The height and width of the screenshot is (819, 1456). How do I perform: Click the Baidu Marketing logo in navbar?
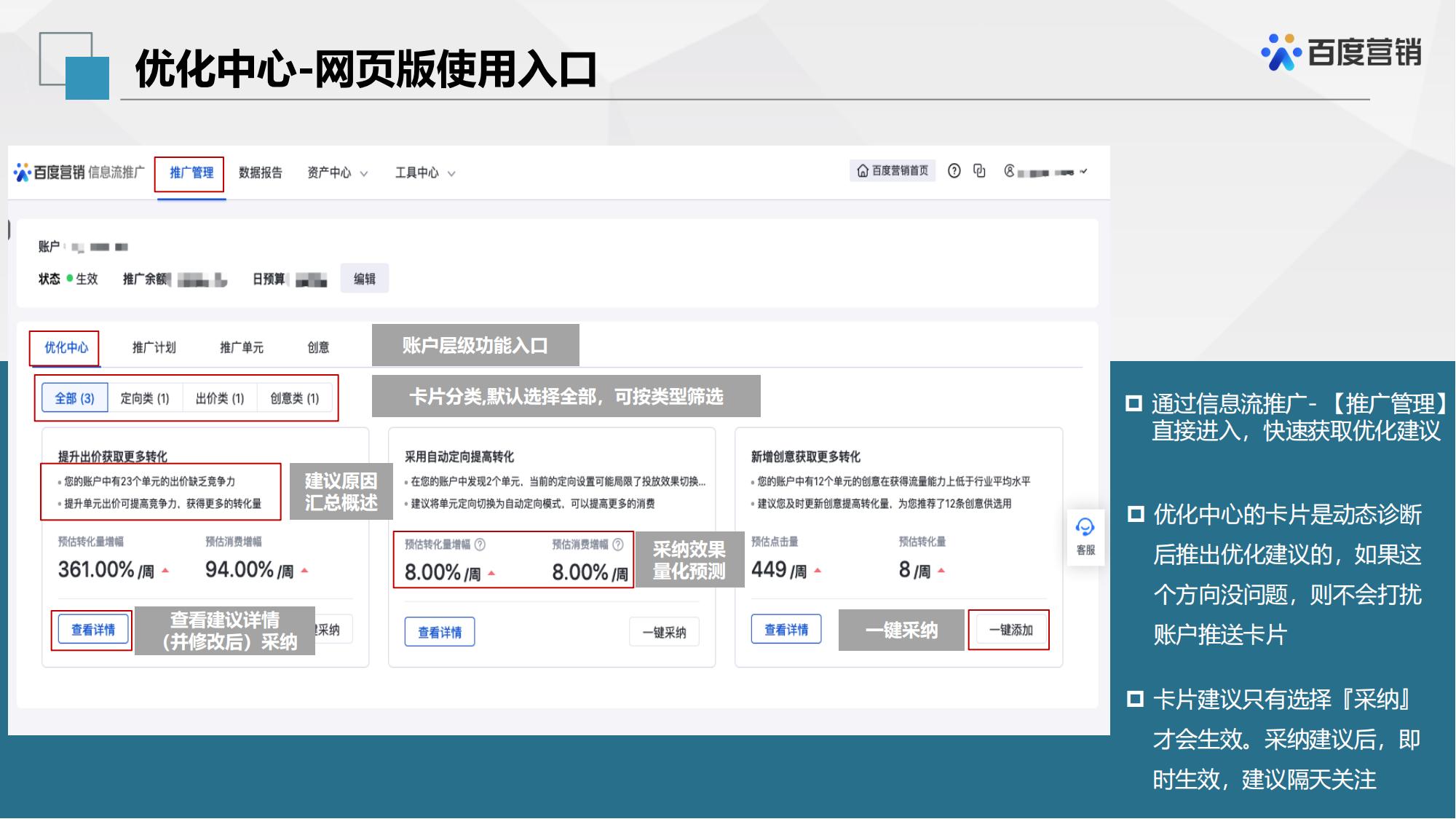click(x=49, y=173)
